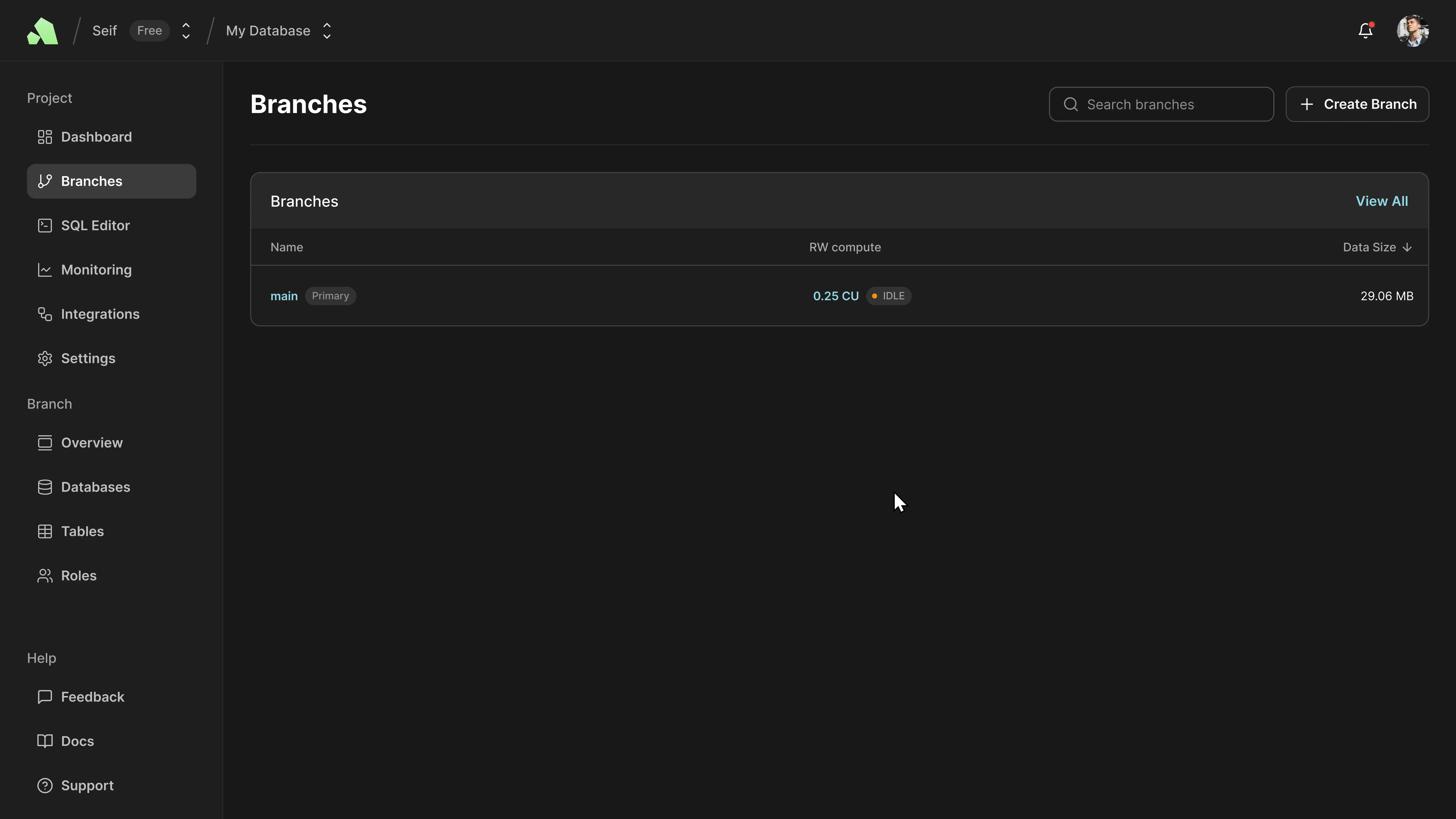Go to Branch Overview page

(x=92, y=443)
